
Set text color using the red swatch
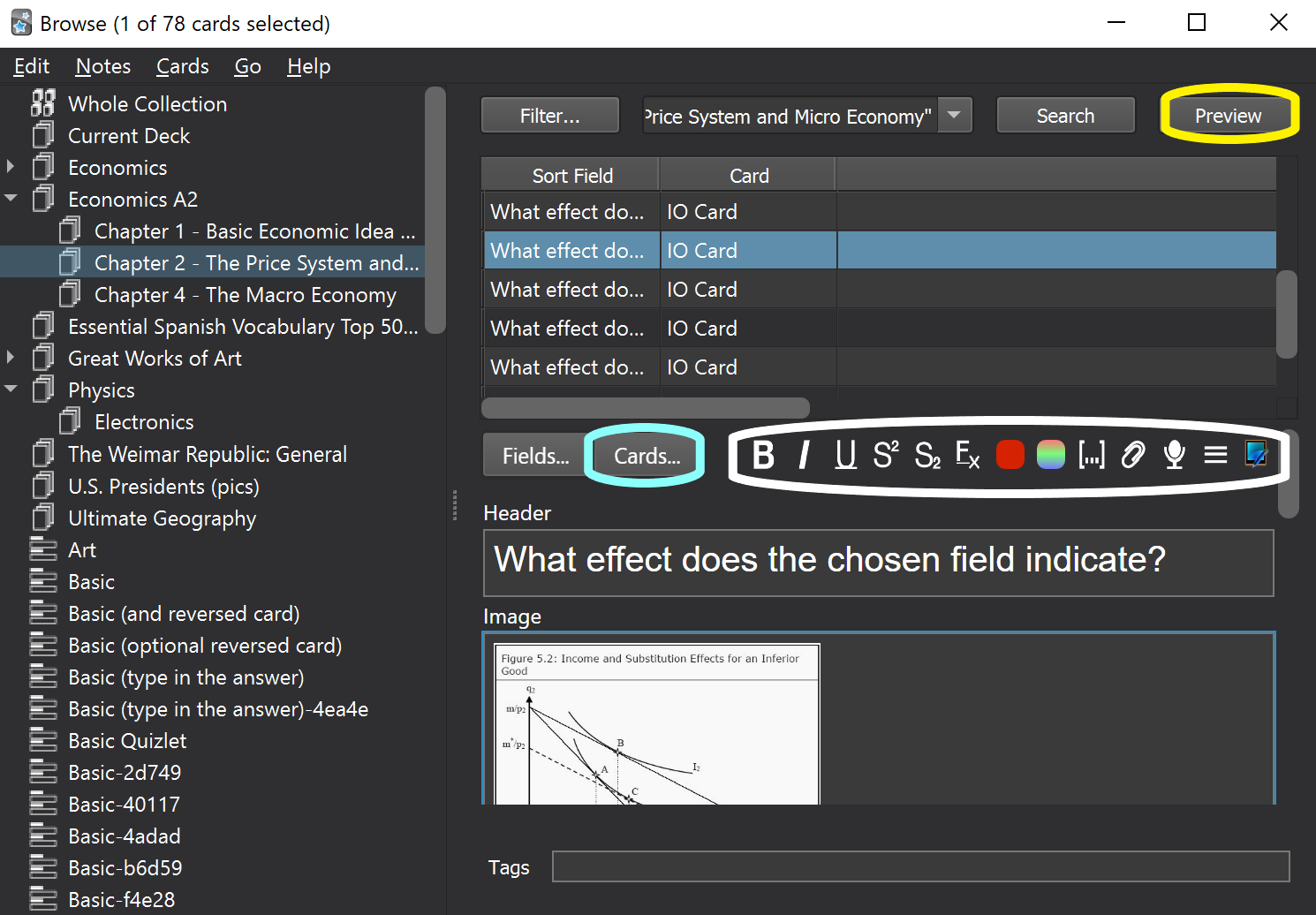1010,456
